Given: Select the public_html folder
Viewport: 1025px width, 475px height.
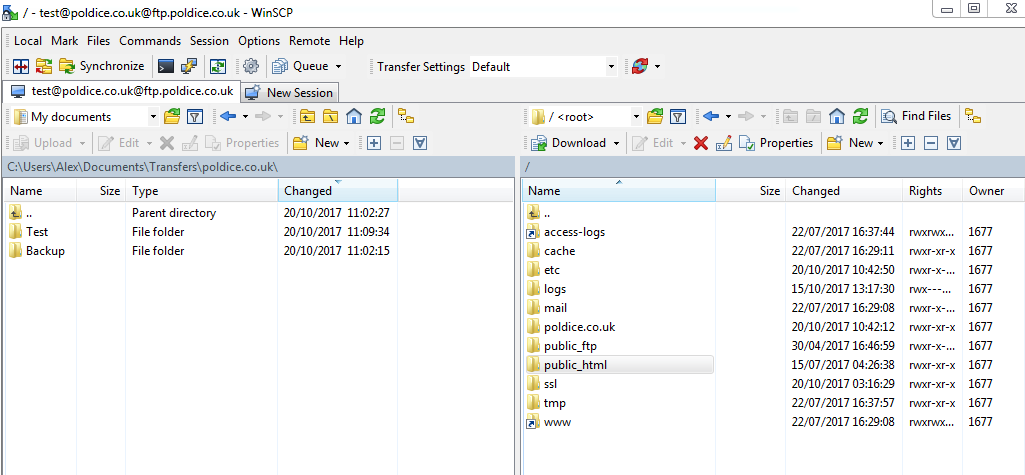Looking at the screenshot, I should 575,365.
